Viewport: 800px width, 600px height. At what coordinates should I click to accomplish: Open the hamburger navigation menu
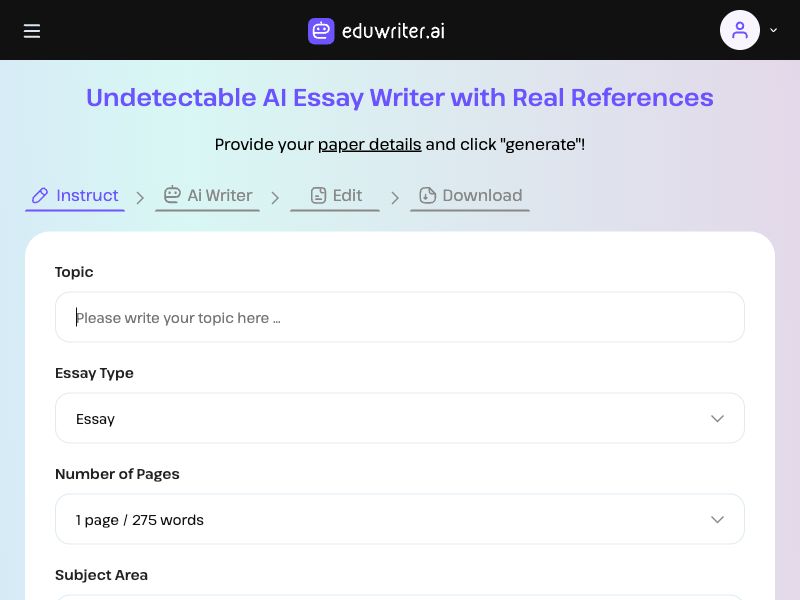[x=32, y=31]
